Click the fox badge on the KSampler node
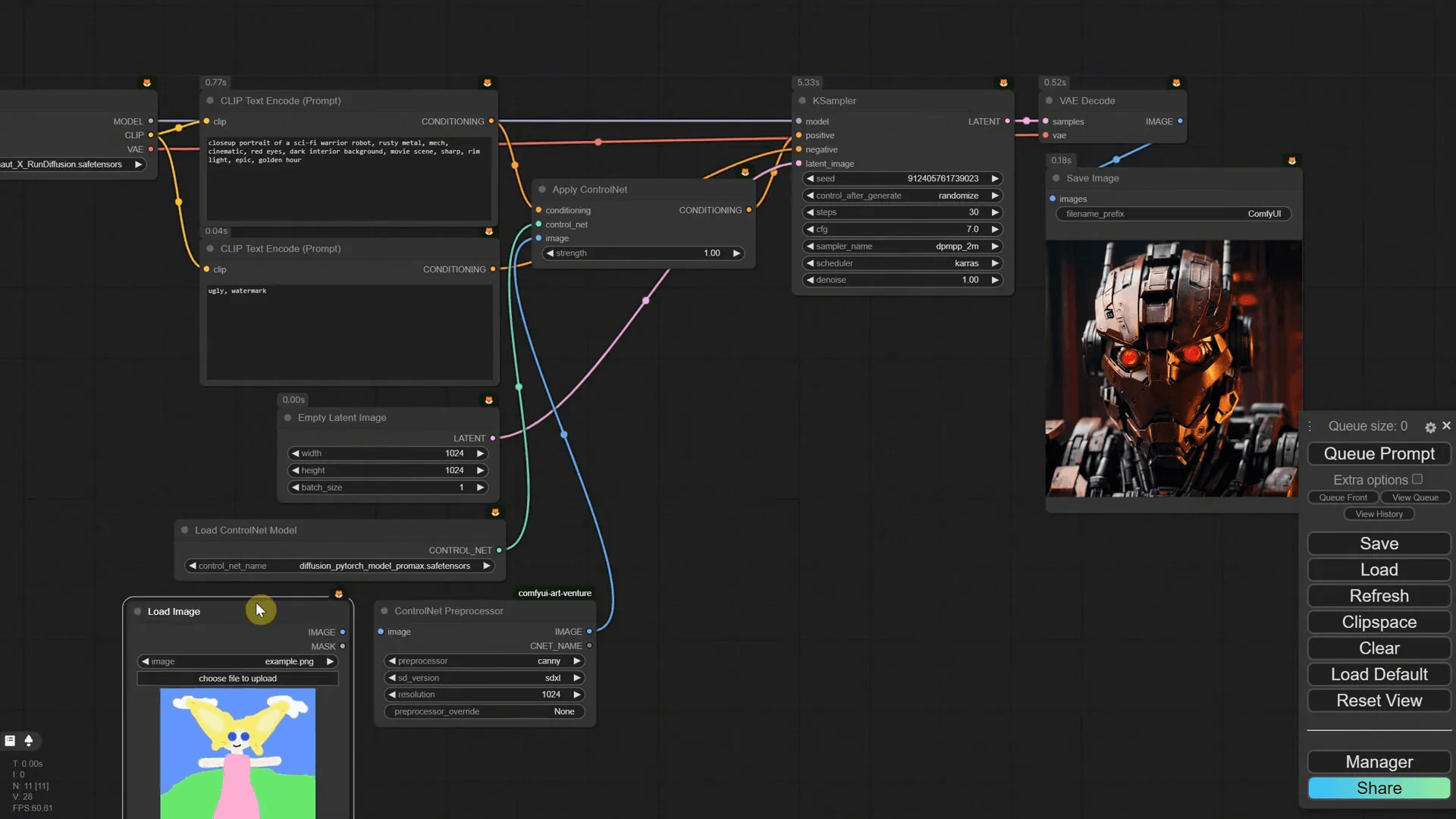1456x819 pixels. 1003,82
